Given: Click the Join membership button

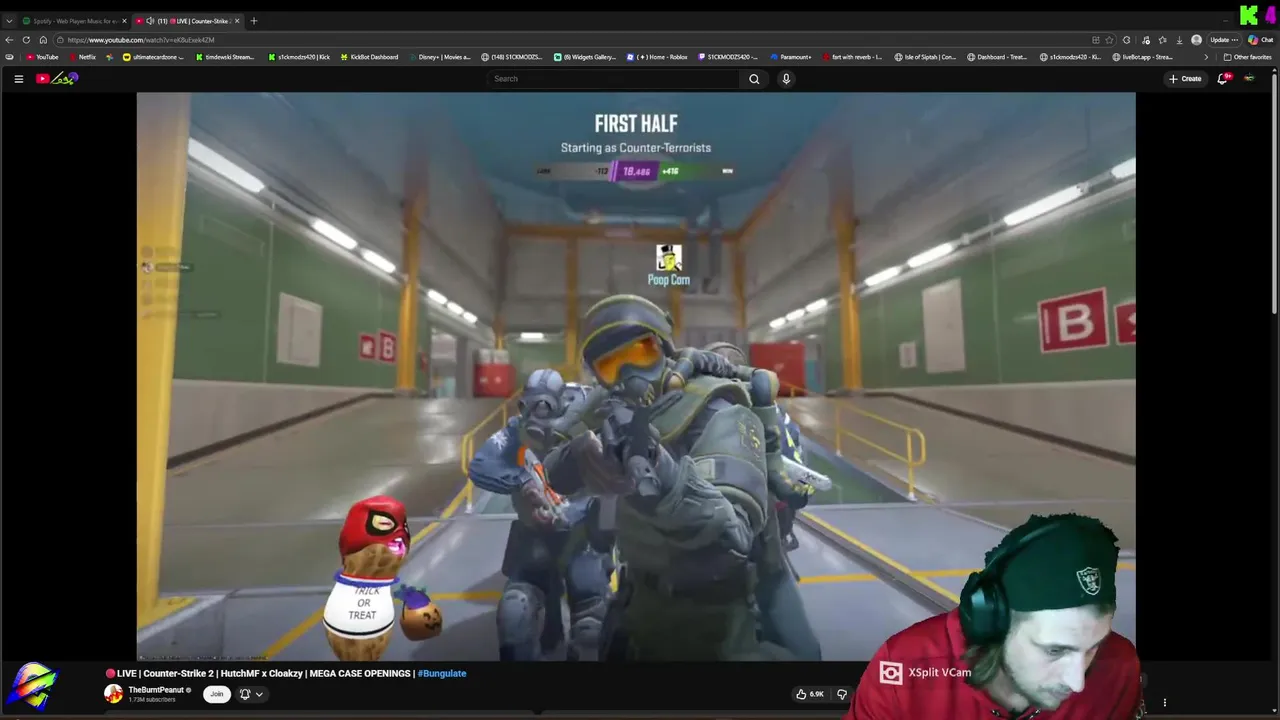Looking at the screenshot, I should click(x=216, y=694).
